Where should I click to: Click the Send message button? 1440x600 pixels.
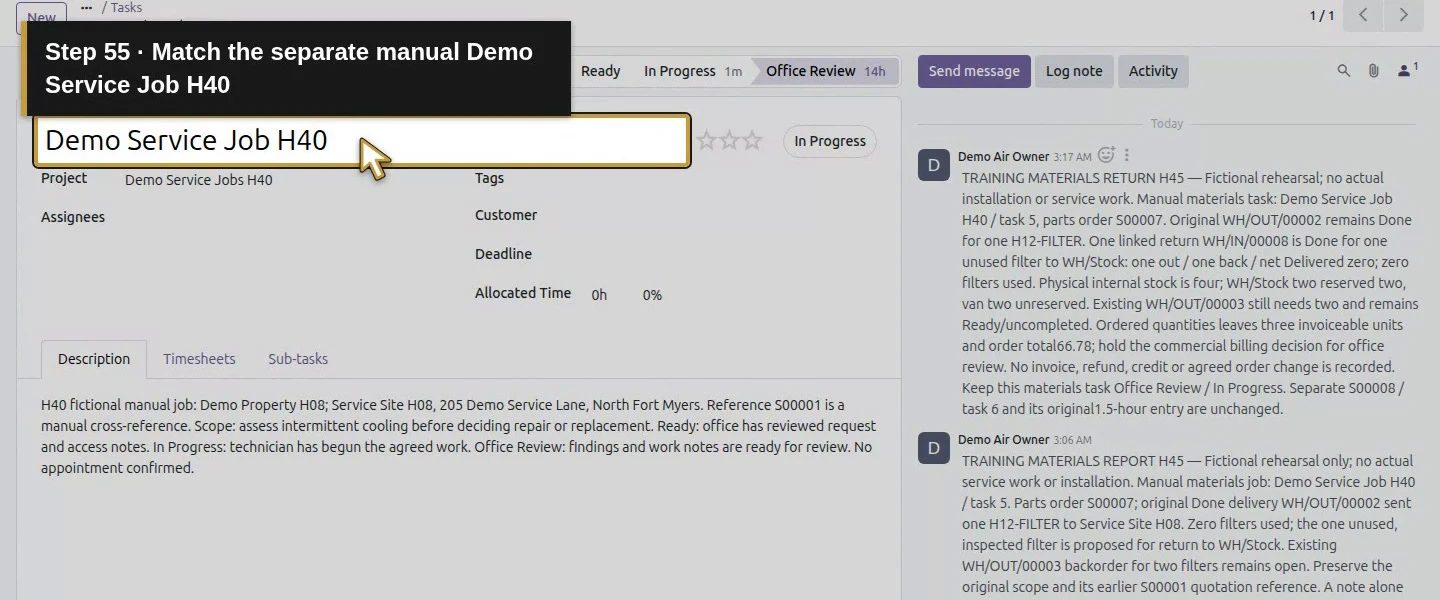[974, 71]
